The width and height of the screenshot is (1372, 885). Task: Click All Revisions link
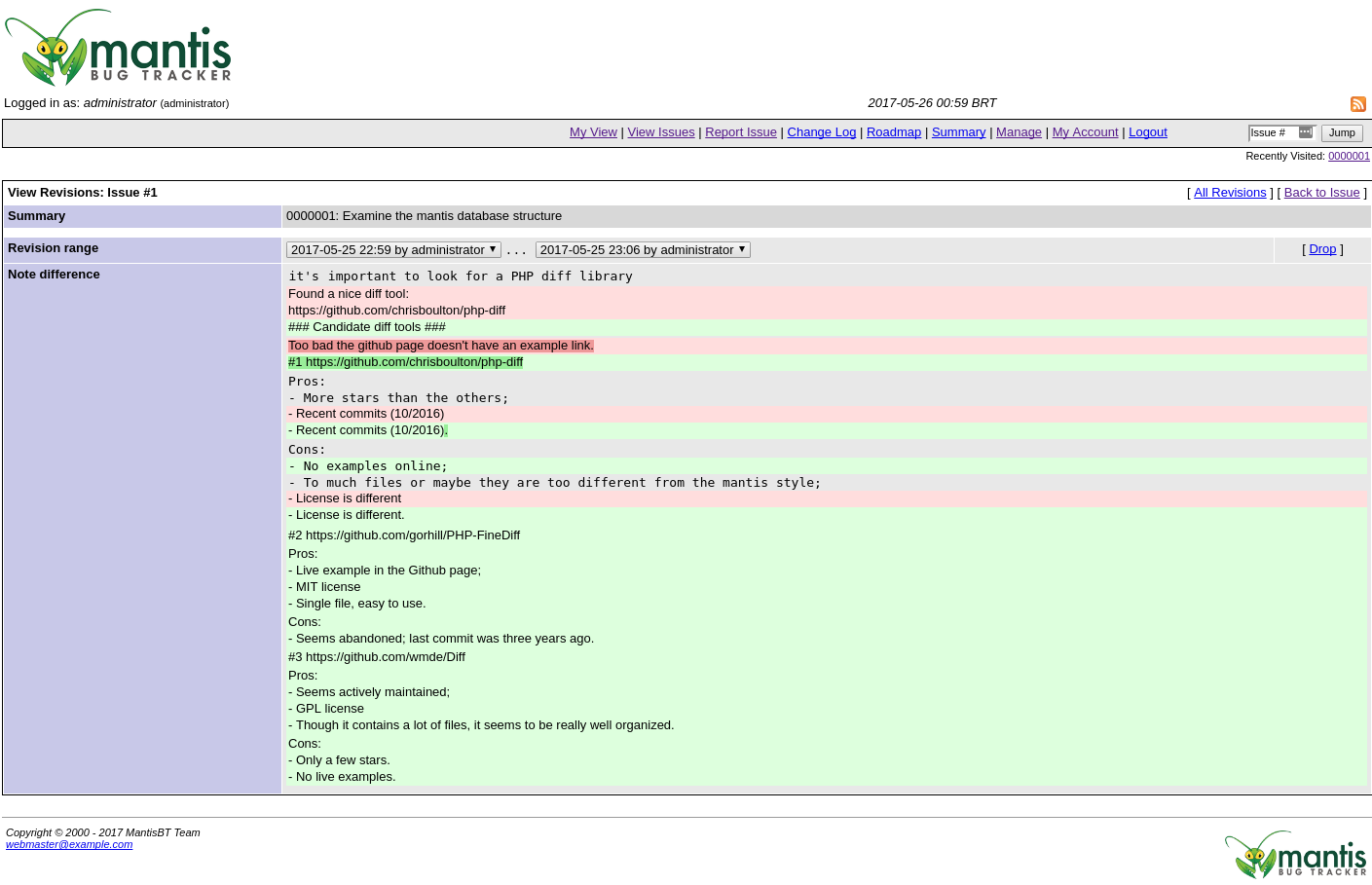tap(1230, 193)
